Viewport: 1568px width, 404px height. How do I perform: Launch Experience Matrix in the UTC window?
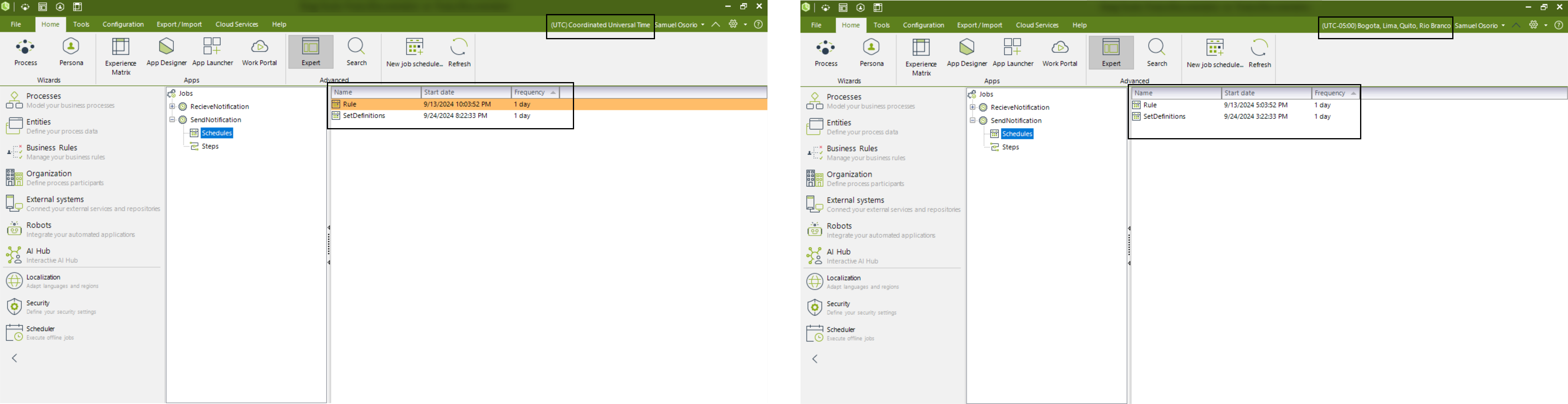pyautogui.click(x=121, y=56)
